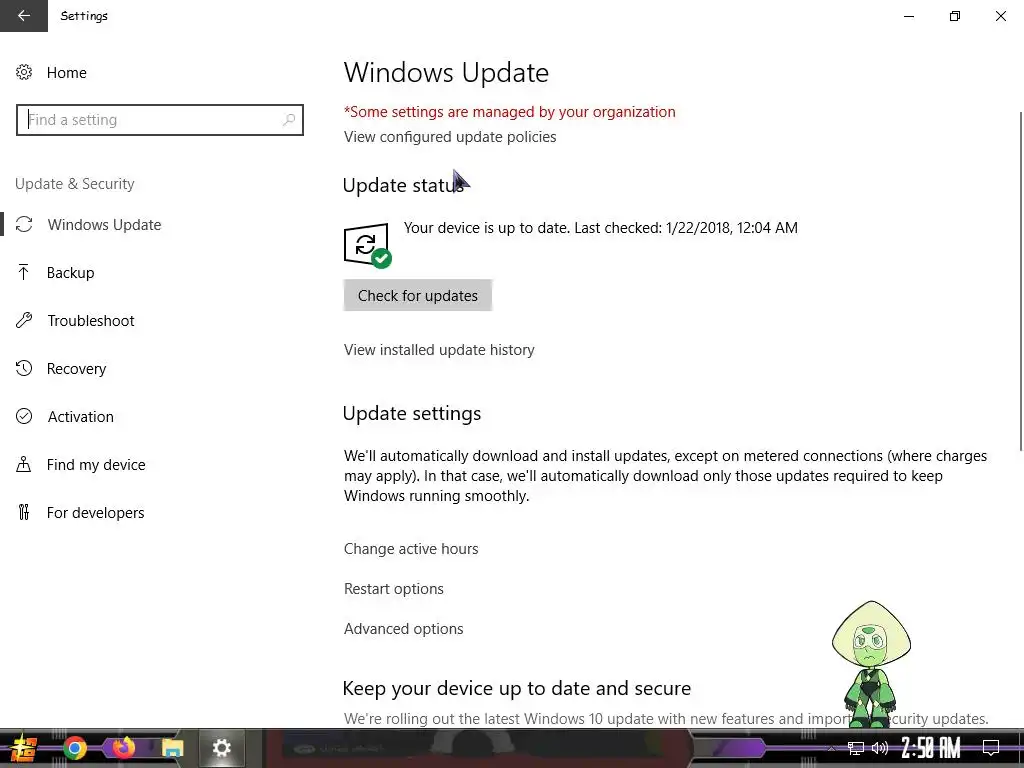Click the Windows Update sync icon in sidebar
This screenshot has width=1024, height=768.
24,225
